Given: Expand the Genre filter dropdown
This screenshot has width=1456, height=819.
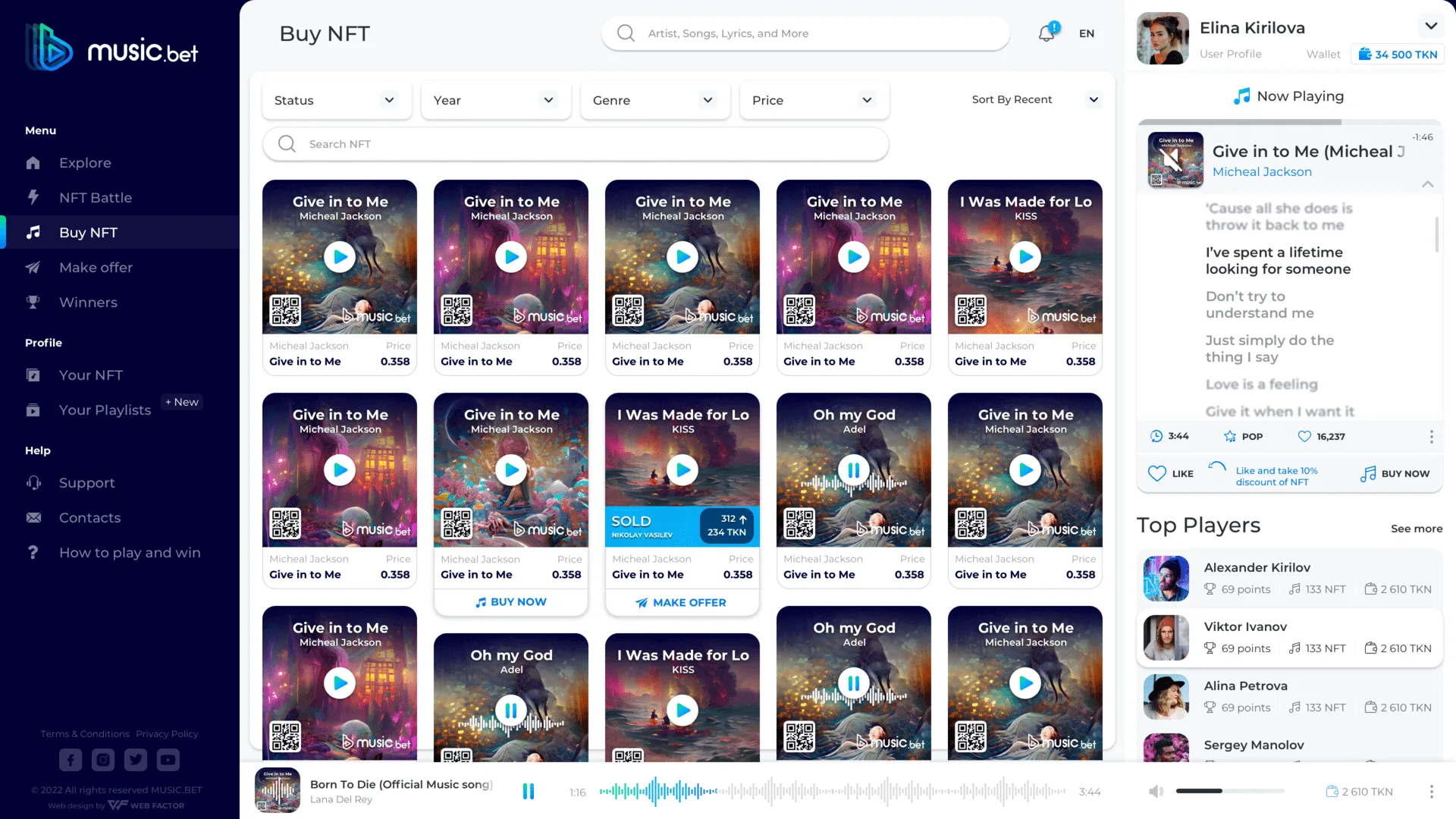Looking at the screenshot, I should [654, 100].
